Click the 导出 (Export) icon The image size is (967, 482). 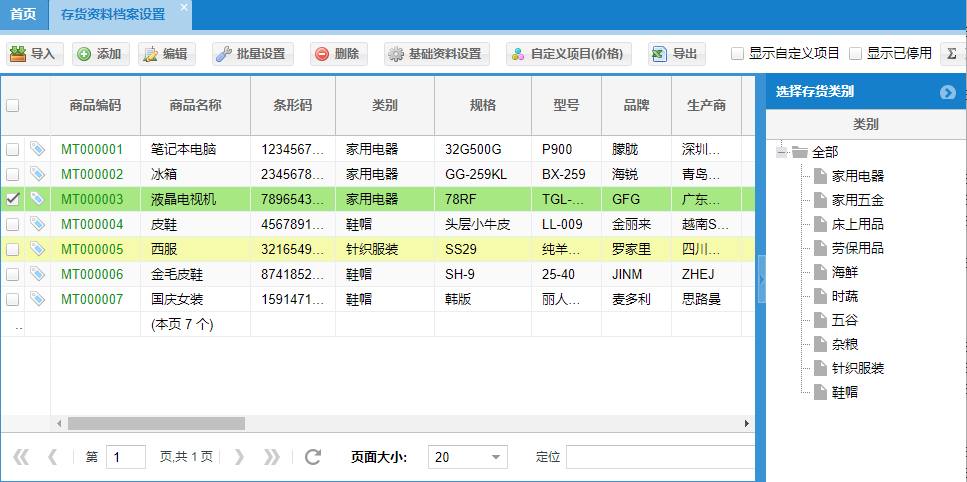point(659,54)
